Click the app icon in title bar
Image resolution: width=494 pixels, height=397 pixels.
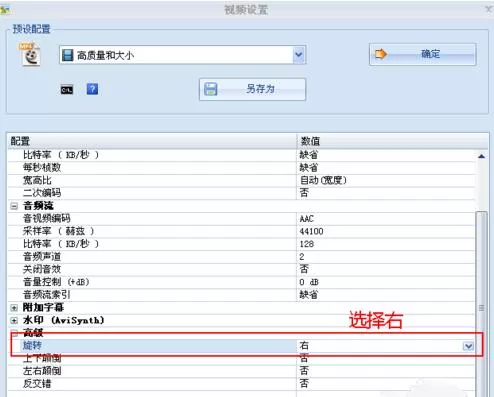point(5,10)
